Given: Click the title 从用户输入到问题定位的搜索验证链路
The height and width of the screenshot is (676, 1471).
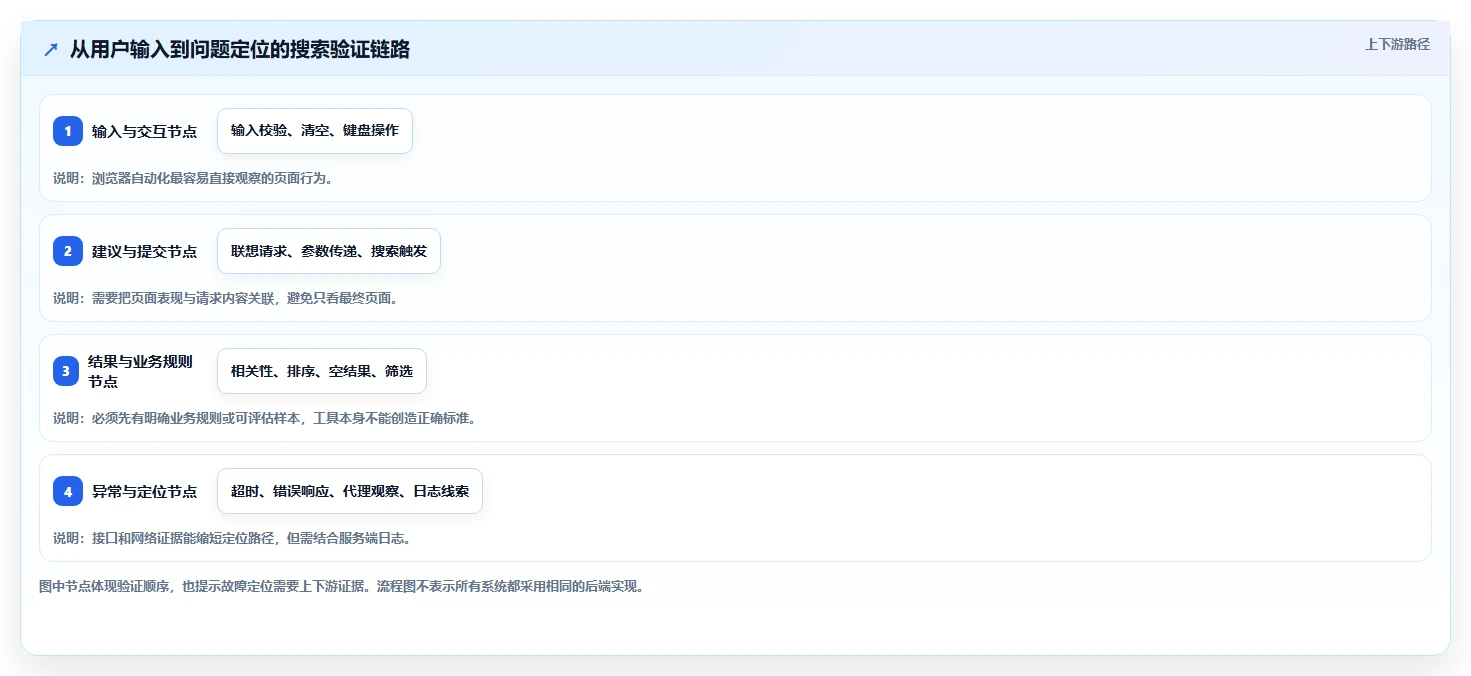Looking at the screenshot, I should click(x=240, y=50).
